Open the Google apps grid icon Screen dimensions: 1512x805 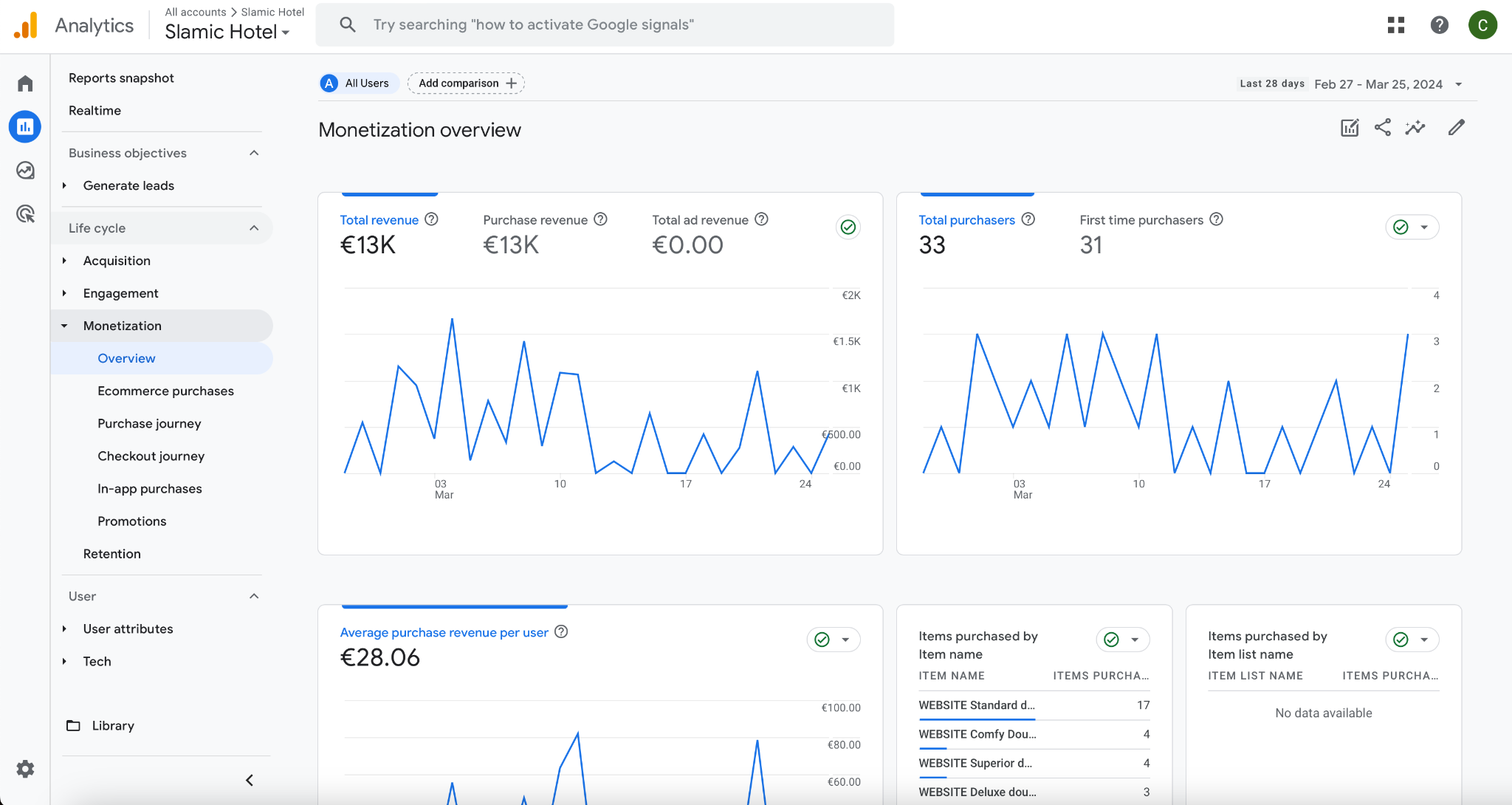coord(1395,25)
